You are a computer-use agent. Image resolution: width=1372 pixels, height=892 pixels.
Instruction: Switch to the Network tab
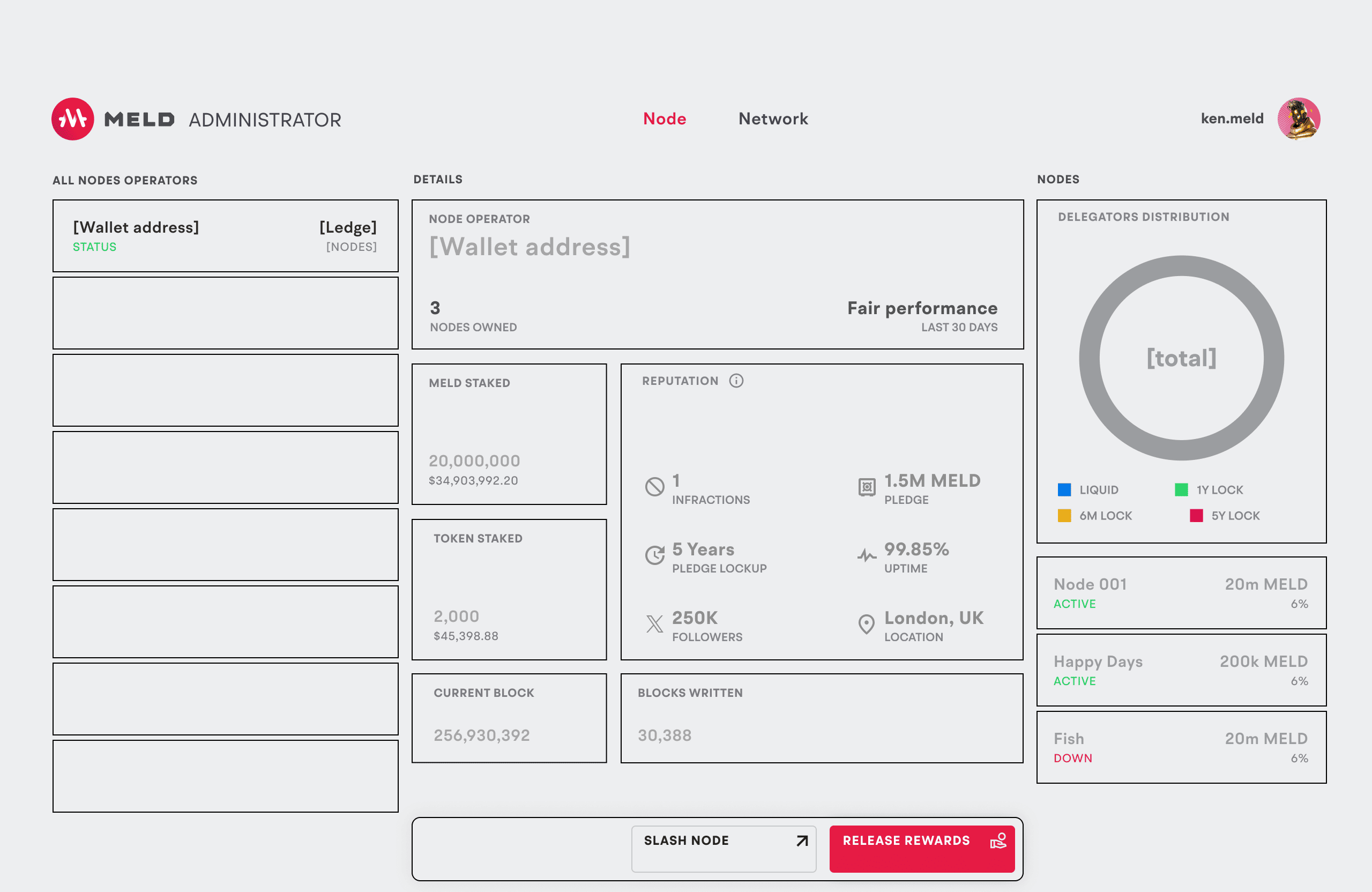click(773, 119)
